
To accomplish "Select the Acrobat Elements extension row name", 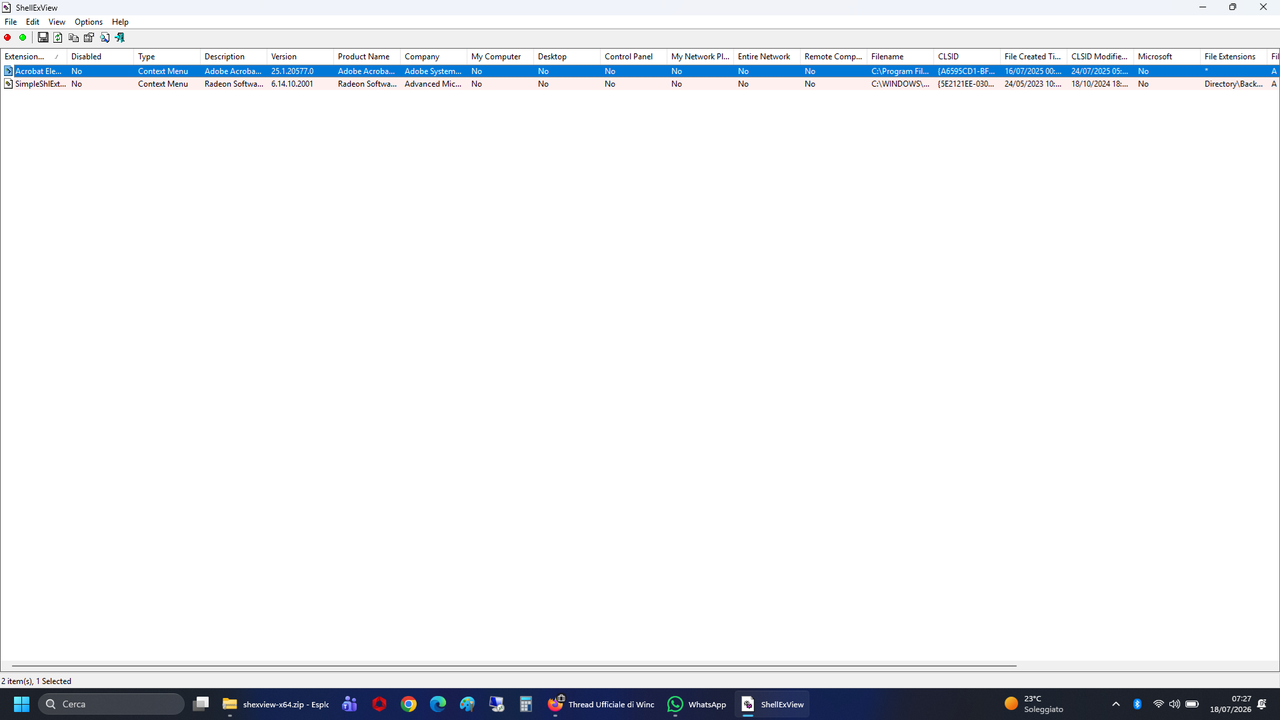I will point(39,71).
